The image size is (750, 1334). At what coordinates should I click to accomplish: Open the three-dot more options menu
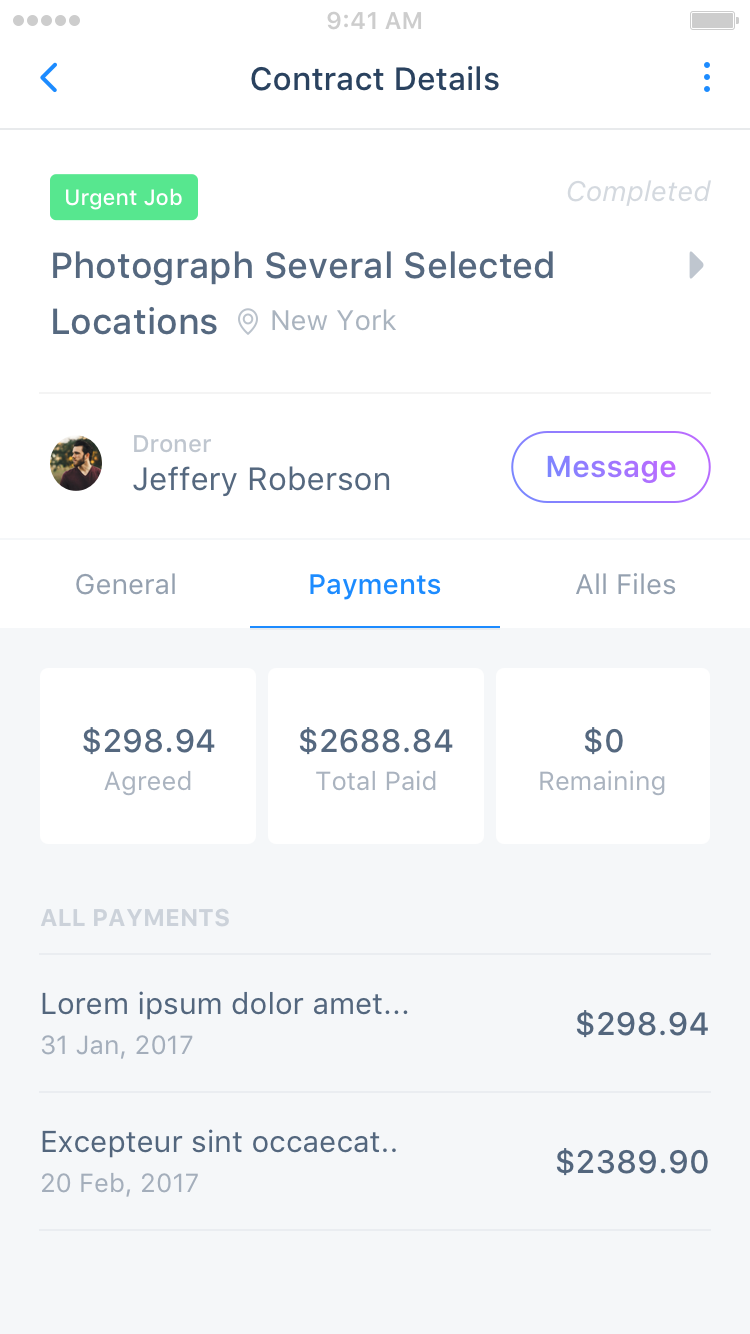coord(706,78)
